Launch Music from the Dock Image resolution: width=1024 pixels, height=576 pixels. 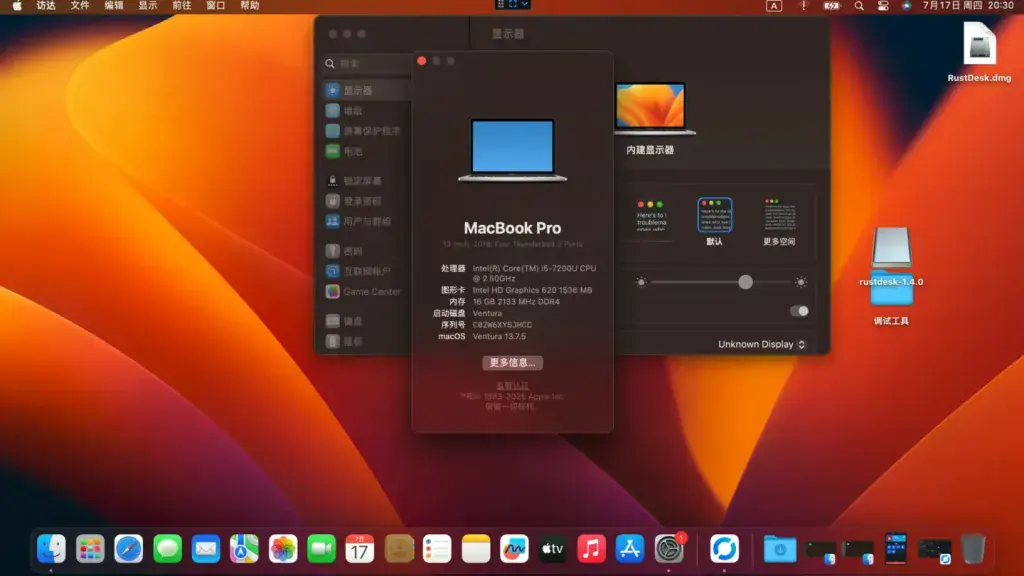tap(591, 549)
